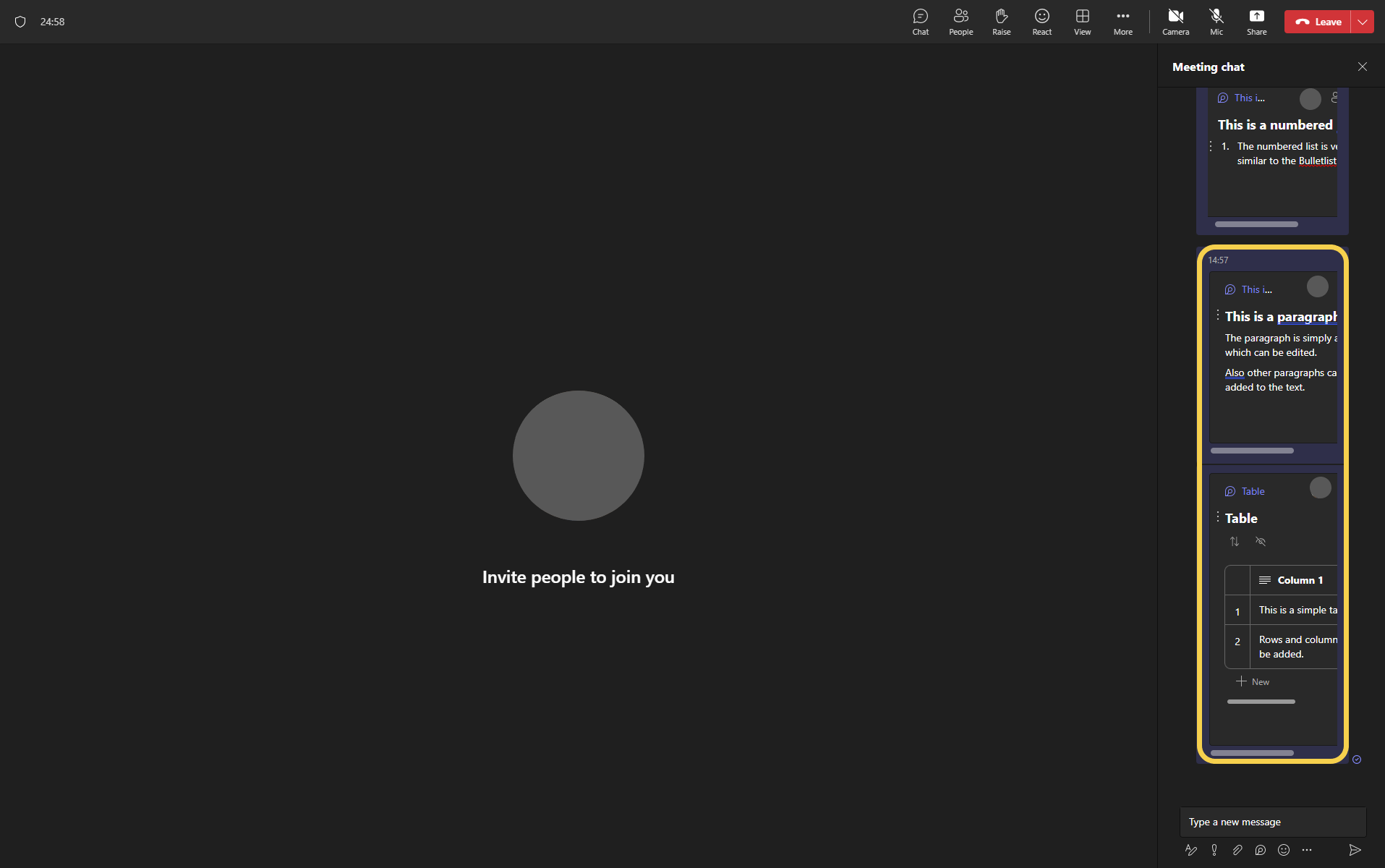This screenshot has width=1385, height=868.
Task: Open the emoji picker below message box
Action: click(x=1284, y=850)
